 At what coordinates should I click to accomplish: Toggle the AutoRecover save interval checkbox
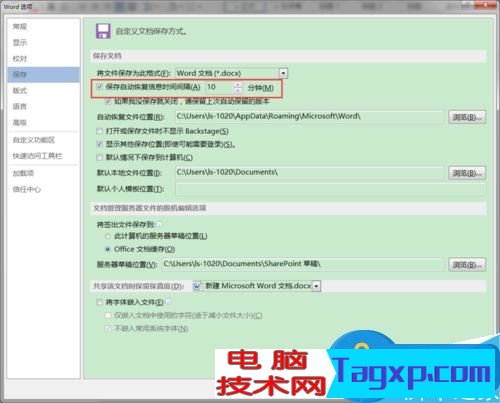pyautogui.click(x=99, y=87)
